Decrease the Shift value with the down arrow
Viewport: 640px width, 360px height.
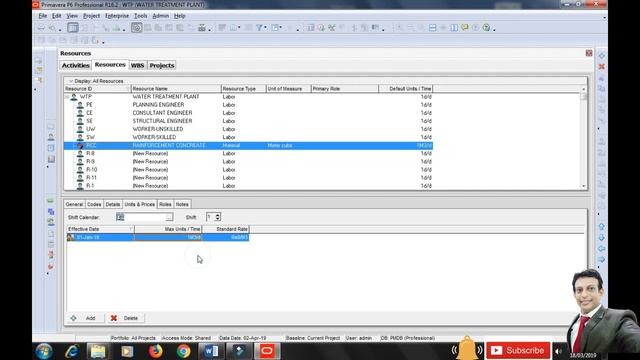pyautogui.click(x=218, y=219)
